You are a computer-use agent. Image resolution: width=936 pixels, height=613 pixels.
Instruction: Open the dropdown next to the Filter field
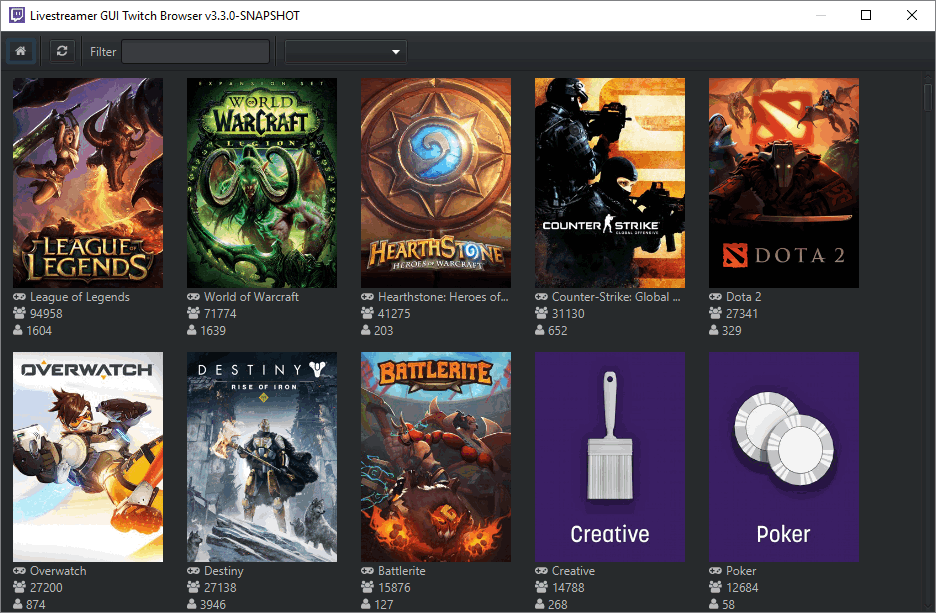pyautogui.click(x=345, y=51)
